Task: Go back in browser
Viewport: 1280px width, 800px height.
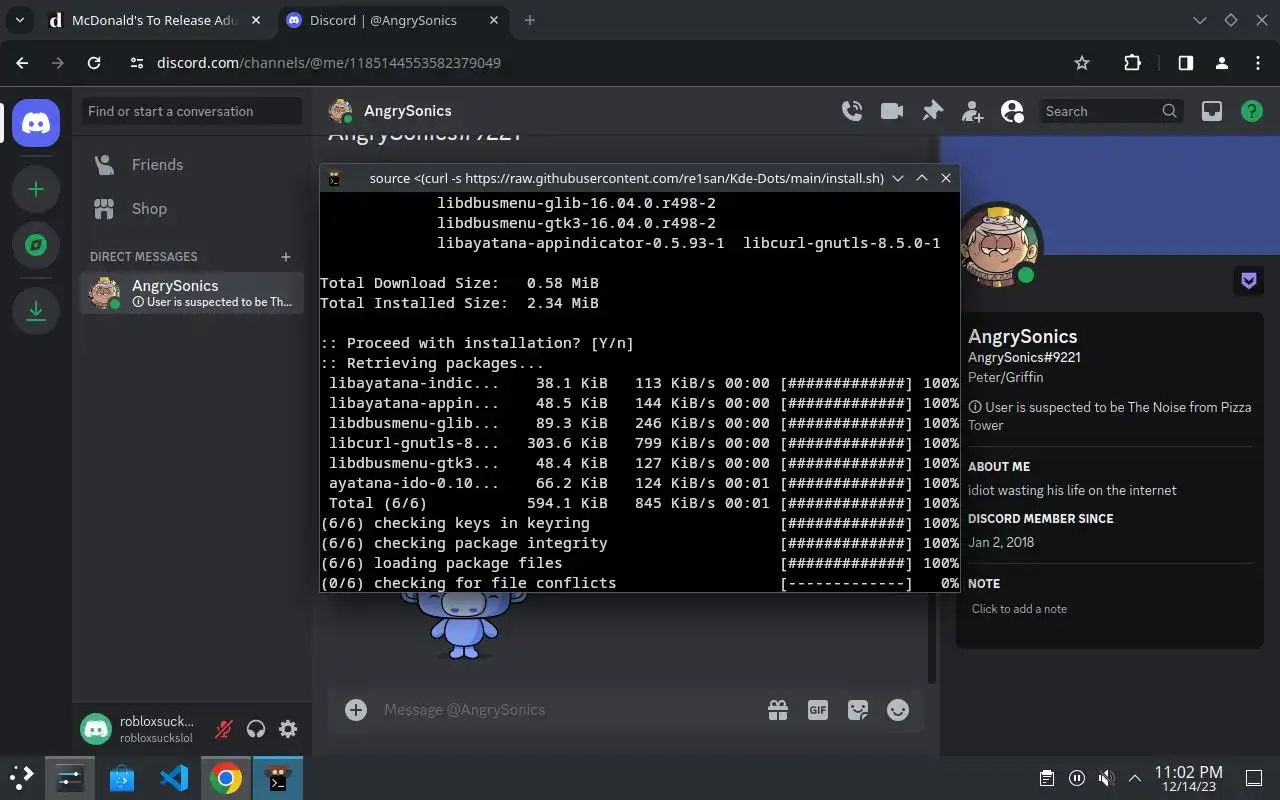Action: click(22, 63)
